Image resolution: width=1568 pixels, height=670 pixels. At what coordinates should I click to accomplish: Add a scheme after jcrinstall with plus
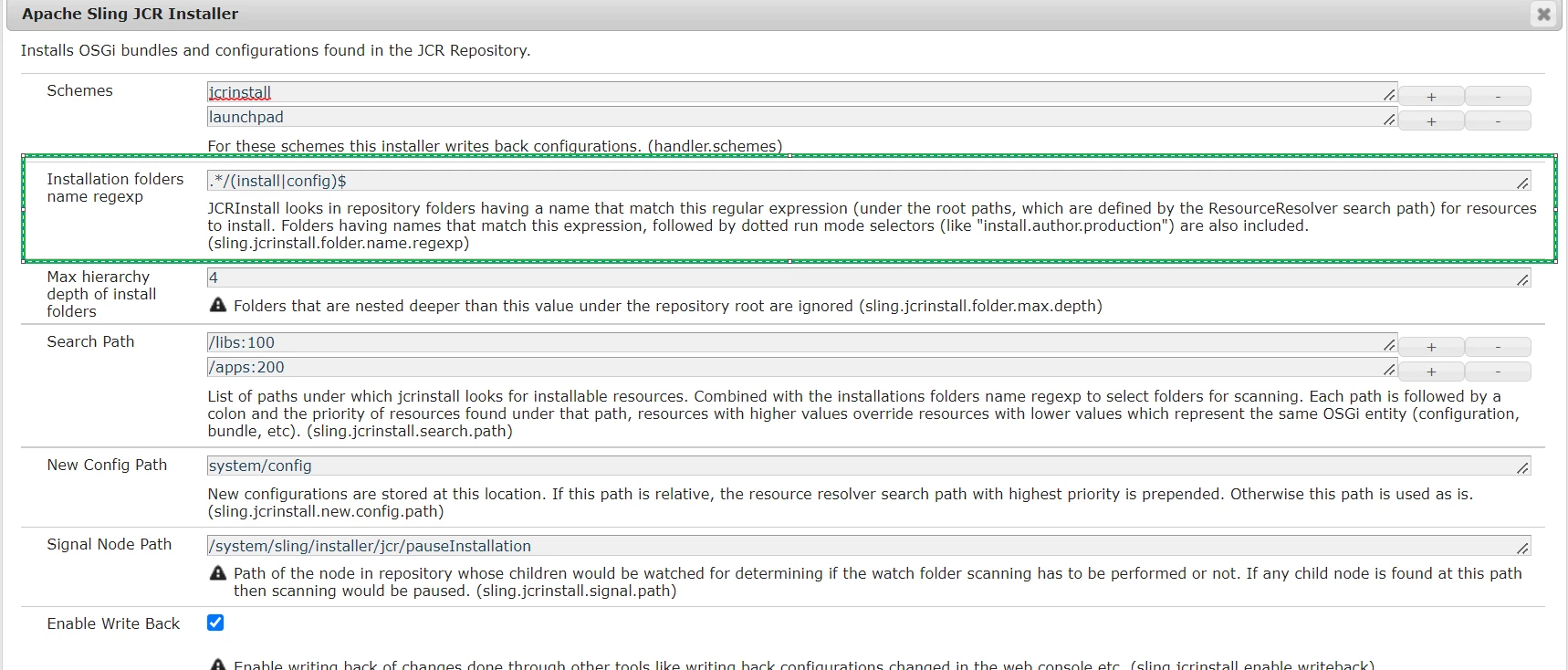1431,96
